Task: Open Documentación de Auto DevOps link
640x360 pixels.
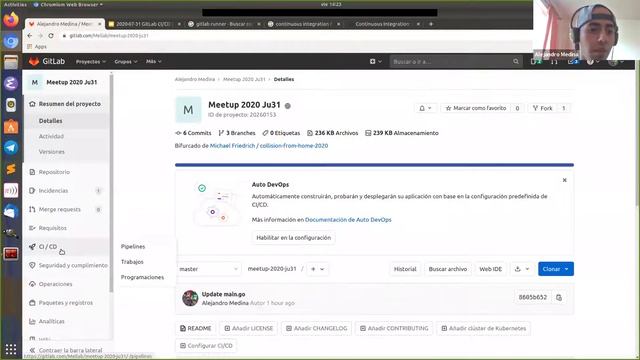Action: 348,220
